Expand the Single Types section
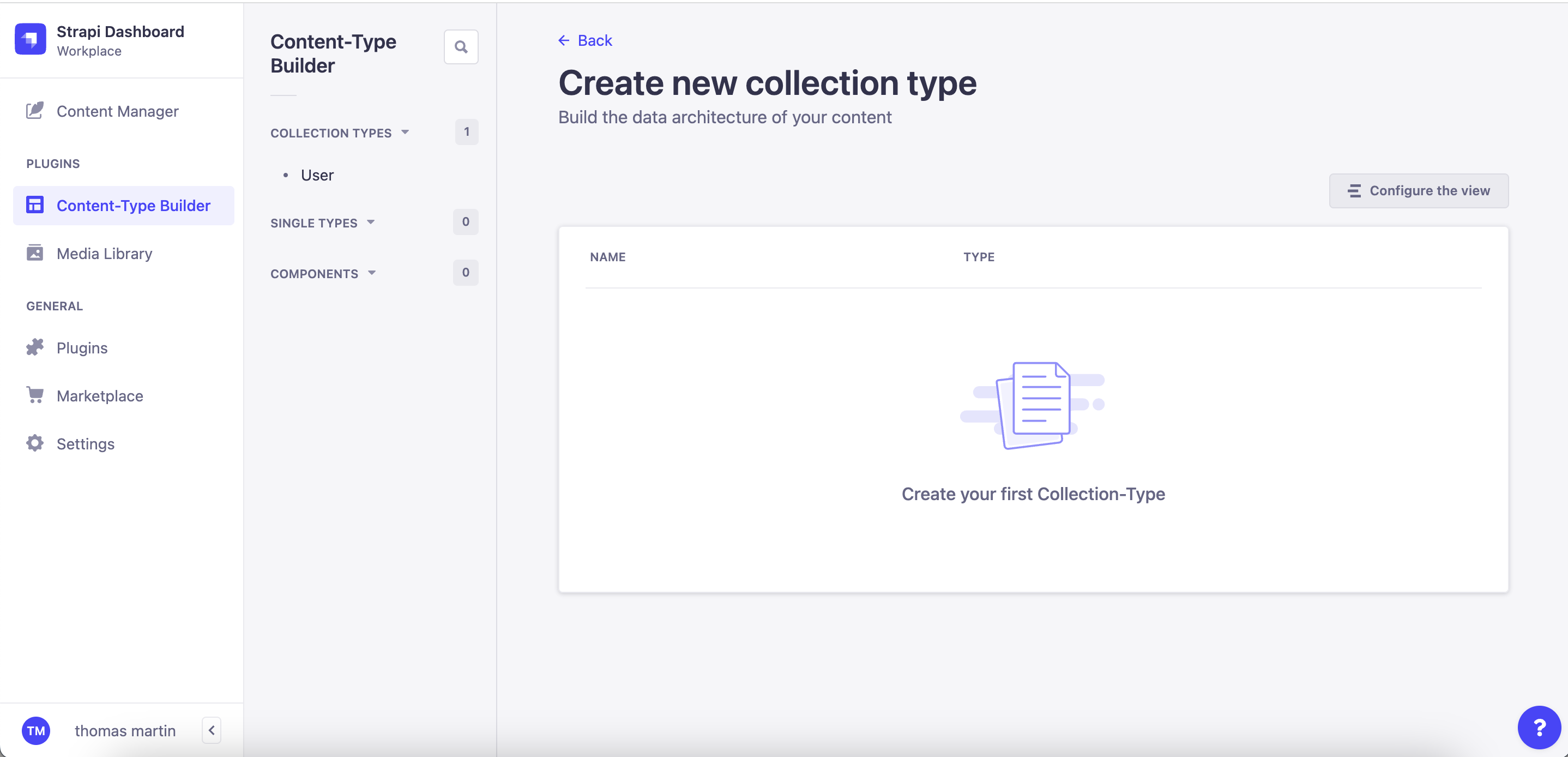 [371, 223]
